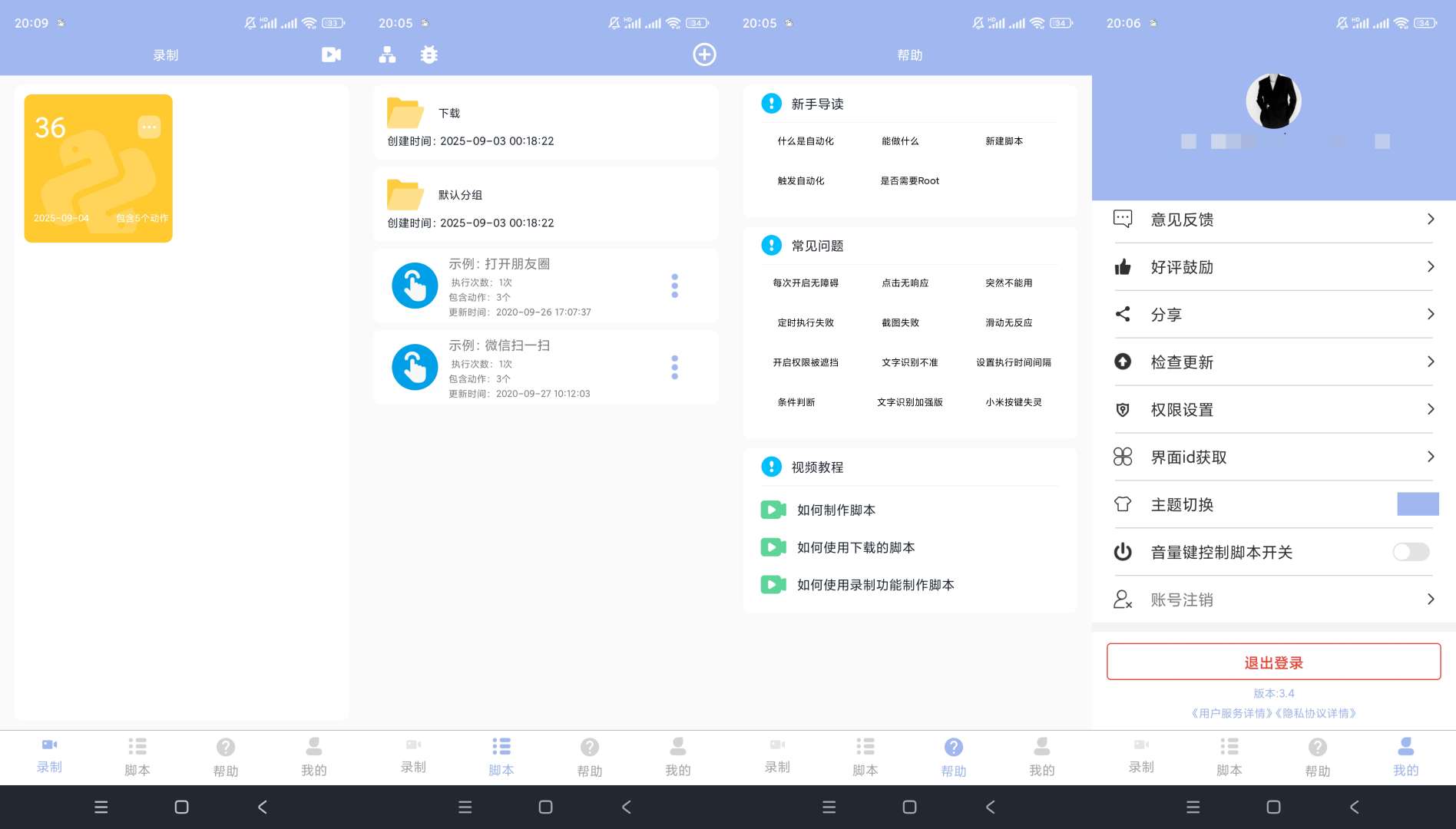Tap the 界面id获取 four-circles icon

pyautogui.click(x=1123, y=457)
